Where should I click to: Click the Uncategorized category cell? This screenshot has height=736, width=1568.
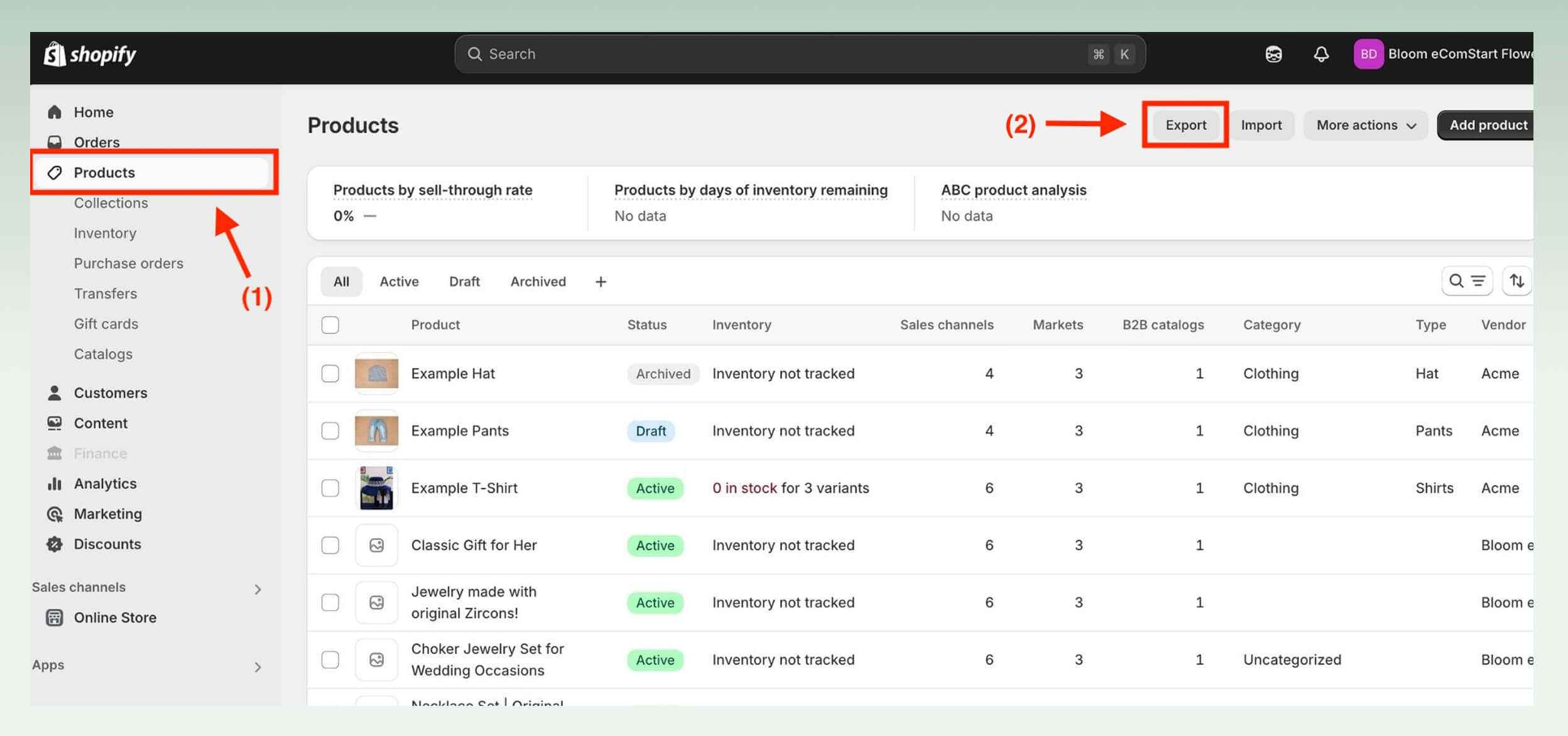(1292, 659)
